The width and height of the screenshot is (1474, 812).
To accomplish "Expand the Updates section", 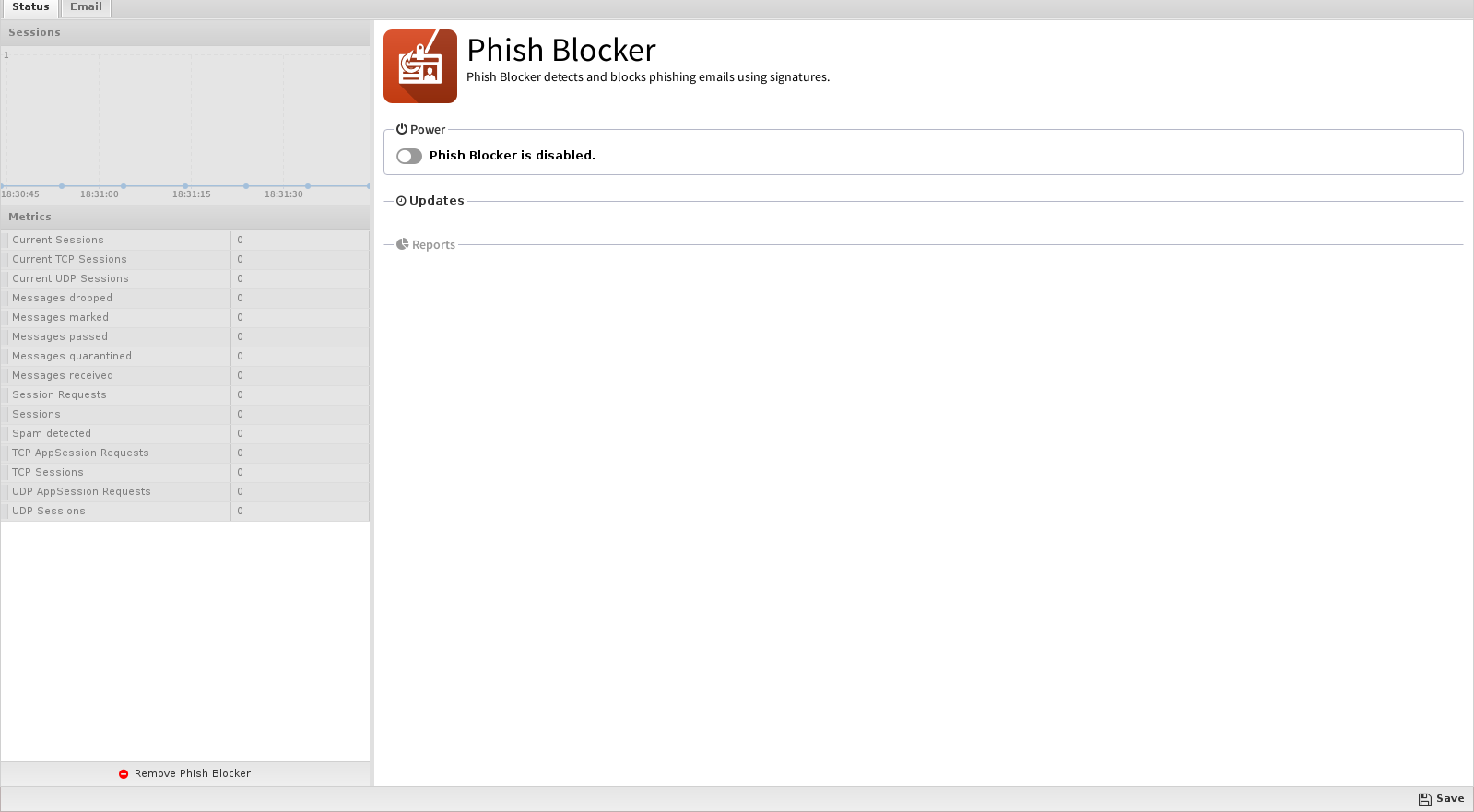I will click(437, 201).
